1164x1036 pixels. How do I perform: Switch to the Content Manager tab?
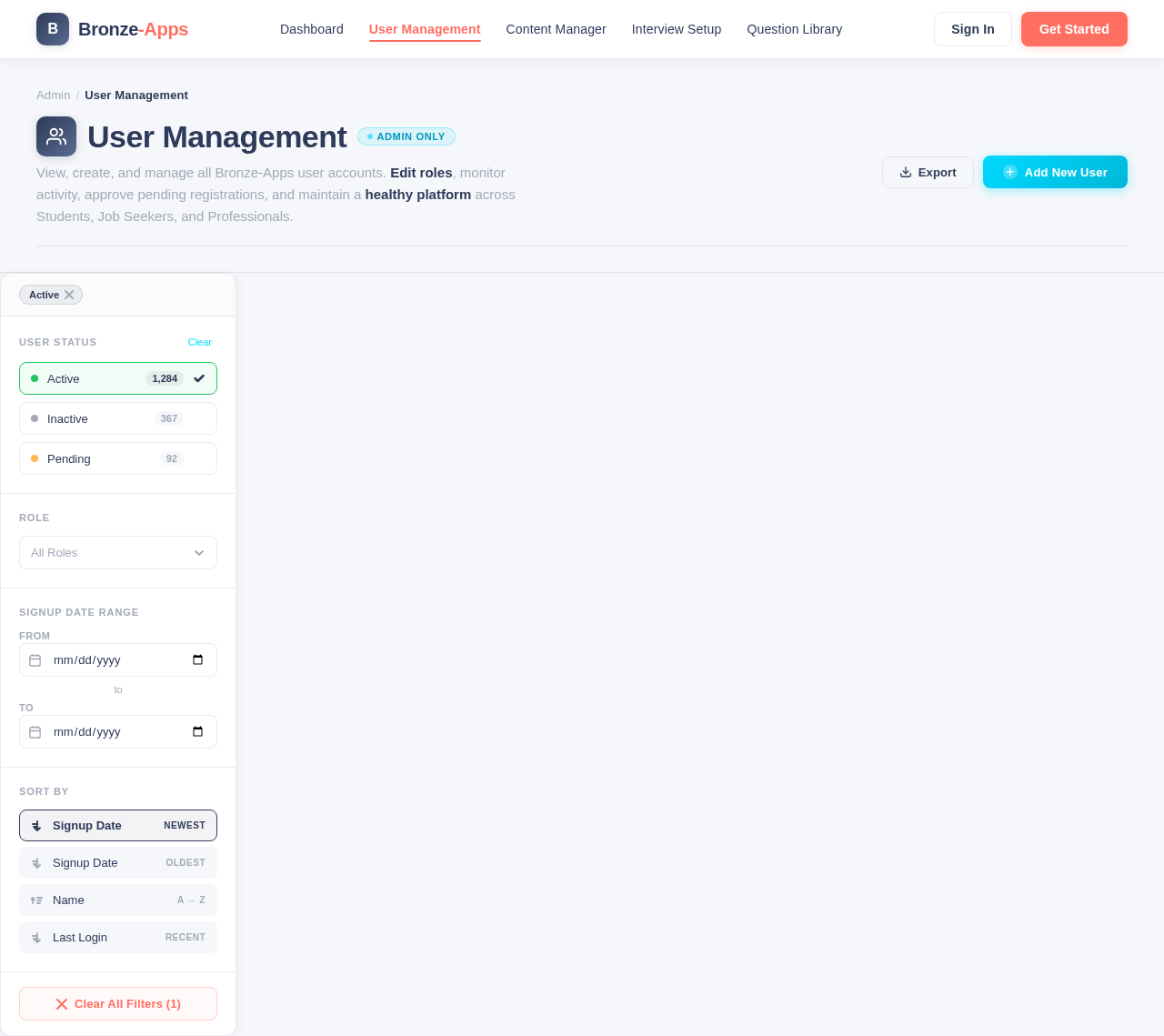point(556,28)
